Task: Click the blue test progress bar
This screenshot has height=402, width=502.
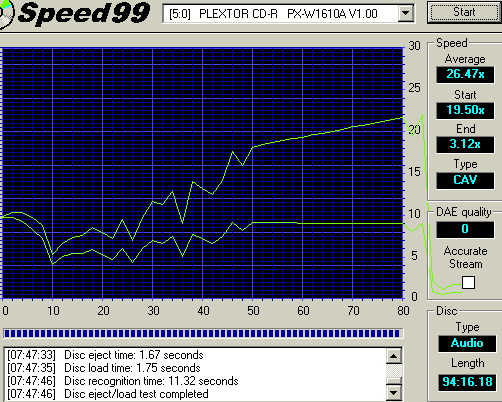Action: [x=203, y=333]
